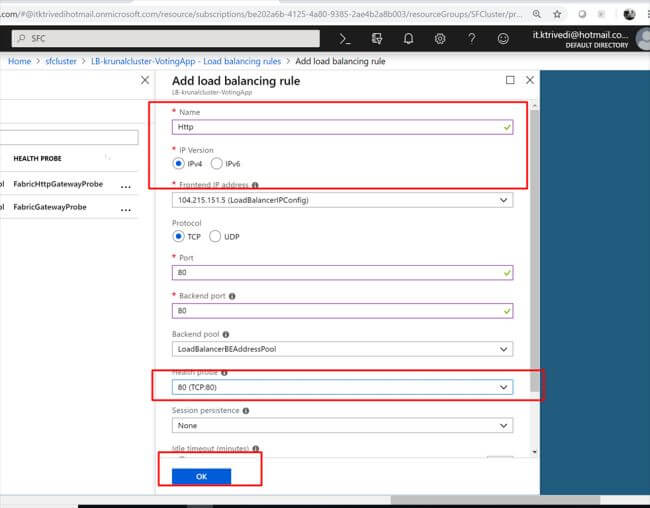Open the feedback smiley icon
The width and height of the screenshot is (650, 508).
pyautogui.click(x=503, y=39)
